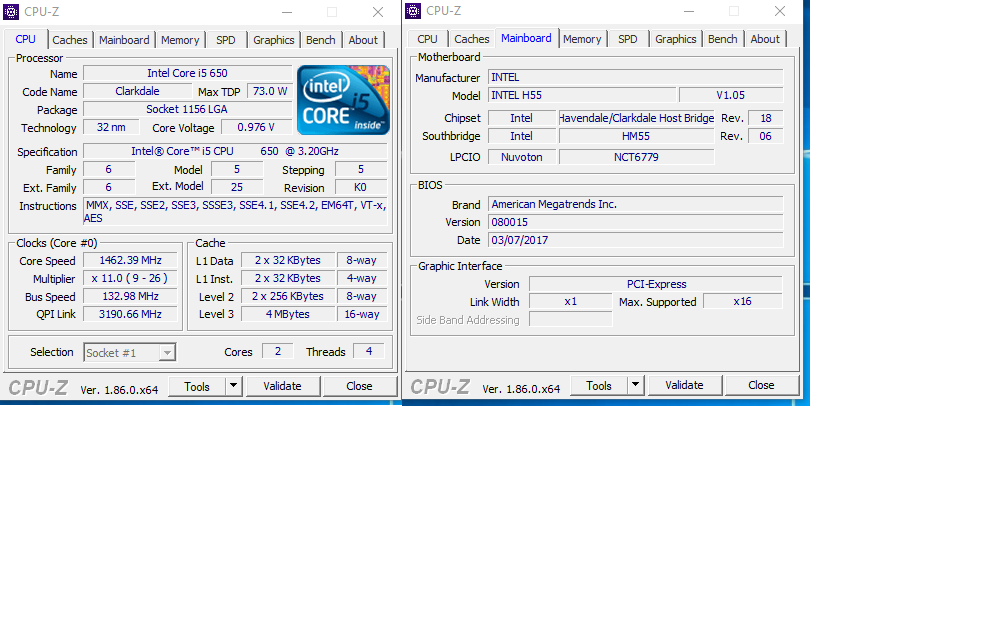Open Memory tab in right window

coord(582,39)
